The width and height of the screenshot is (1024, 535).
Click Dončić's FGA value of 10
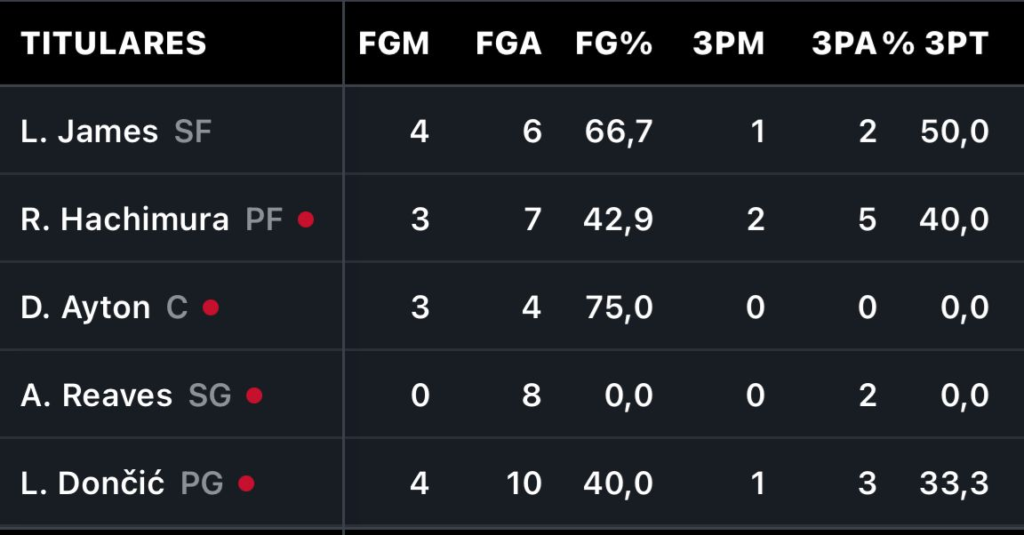(523, 484)
